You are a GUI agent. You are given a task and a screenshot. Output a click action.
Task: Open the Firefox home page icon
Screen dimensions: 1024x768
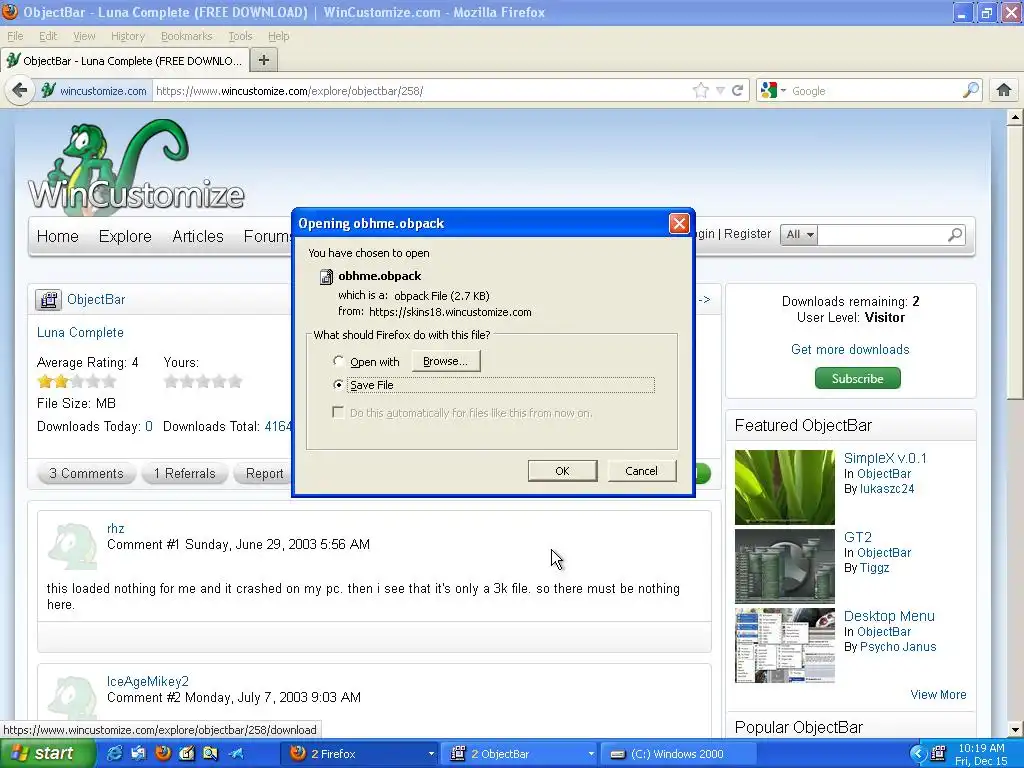(1004, 90)
